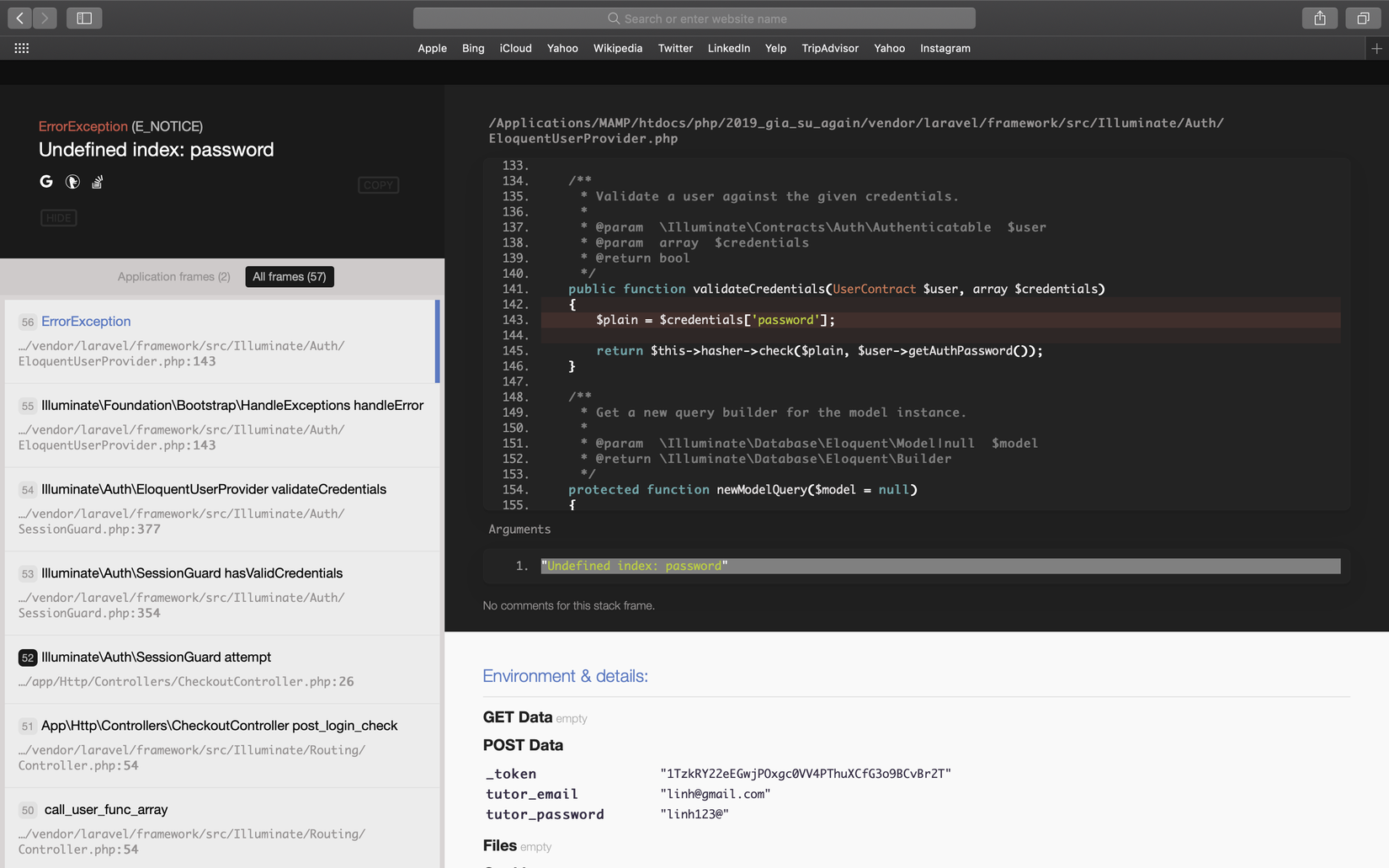The width and height of the screenshot is (1389, 868).
Task: Copy the exception message
Action: click(x=378, y=185)
